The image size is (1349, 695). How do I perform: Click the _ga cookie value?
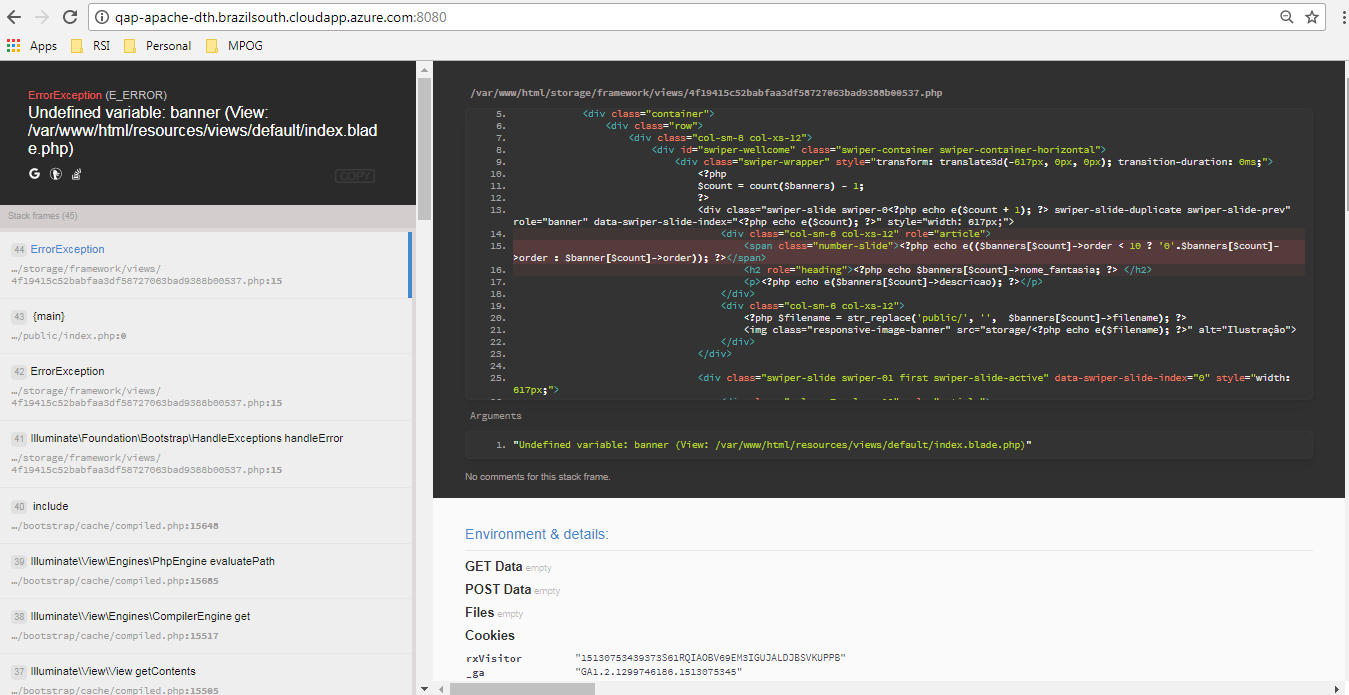click(x=659, y=673)
